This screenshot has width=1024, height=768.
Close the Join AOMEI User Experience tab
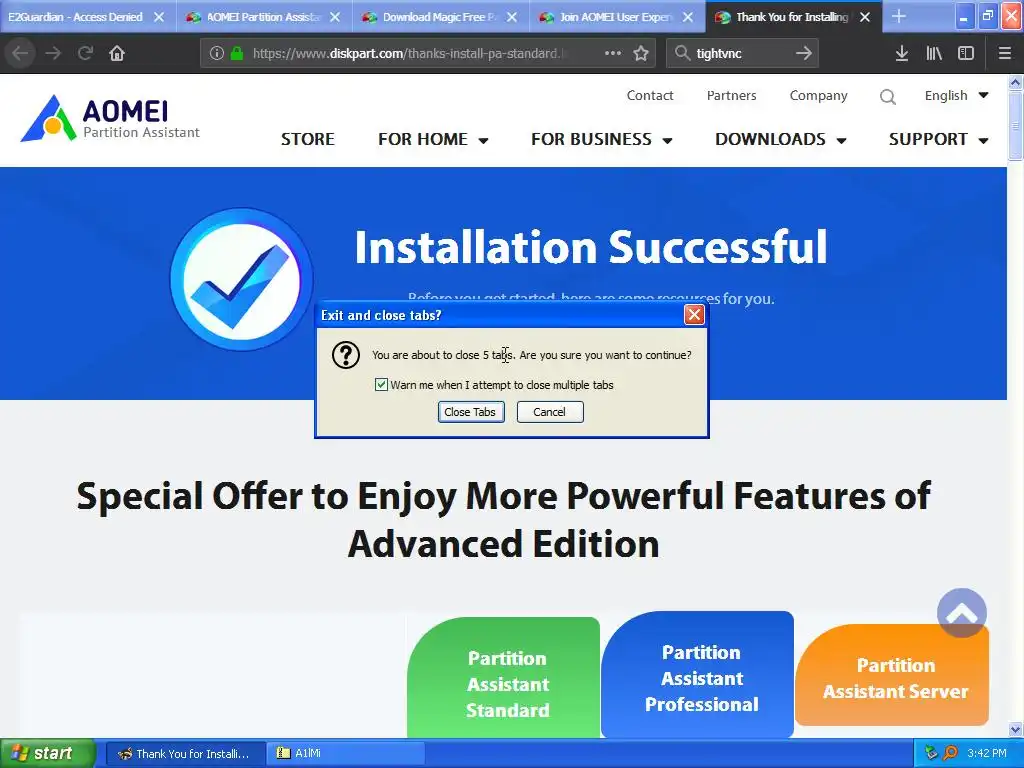tap(688, 17)
